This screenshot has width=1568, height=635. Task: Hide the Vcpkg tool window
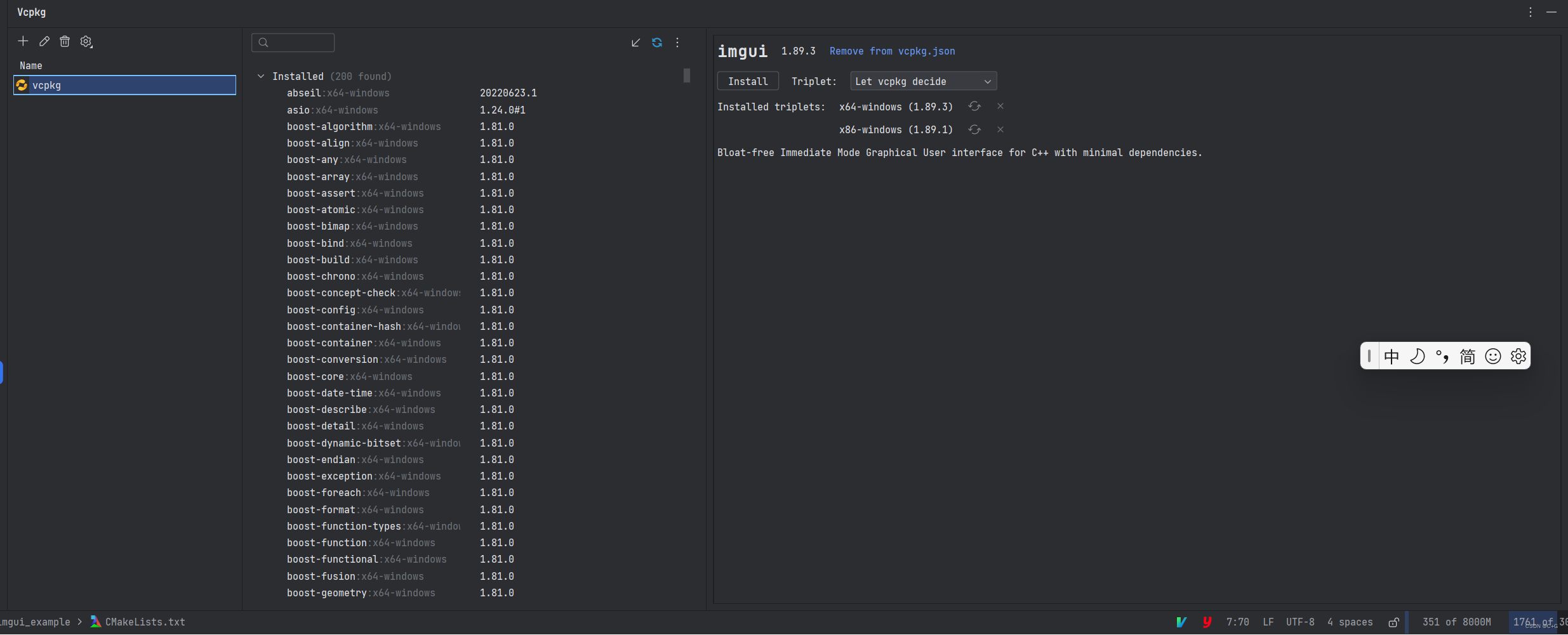(x=1551, y=12)
